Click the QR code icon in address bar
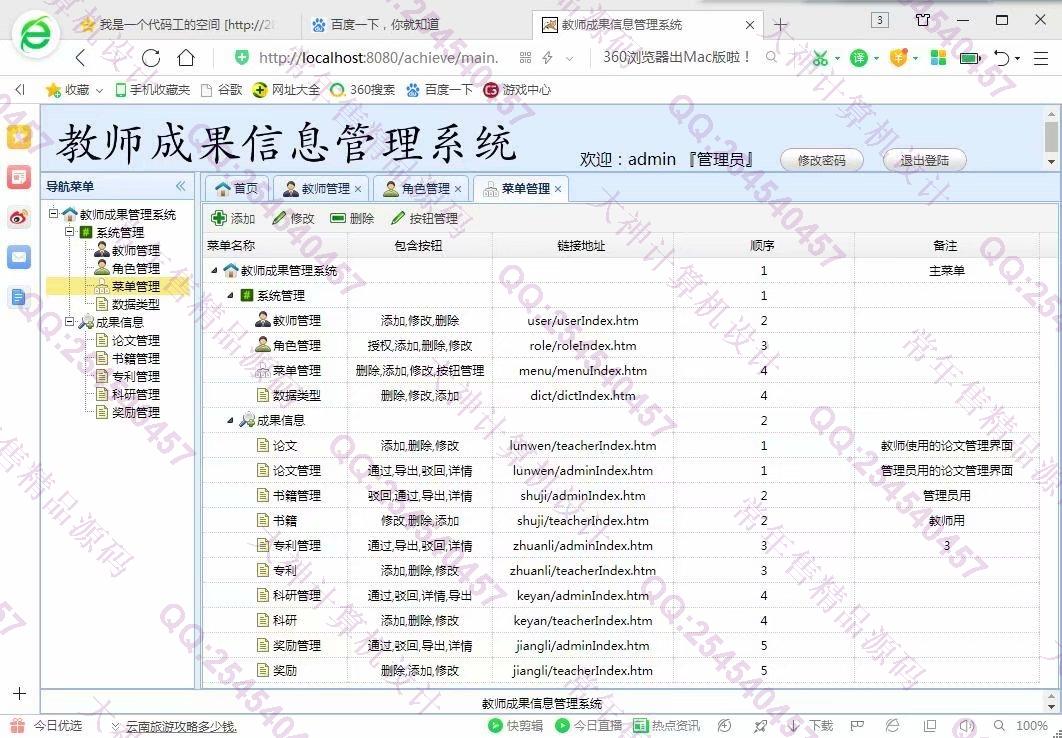The height and width of the screenshot is (738, 1062). click(525, 58)
